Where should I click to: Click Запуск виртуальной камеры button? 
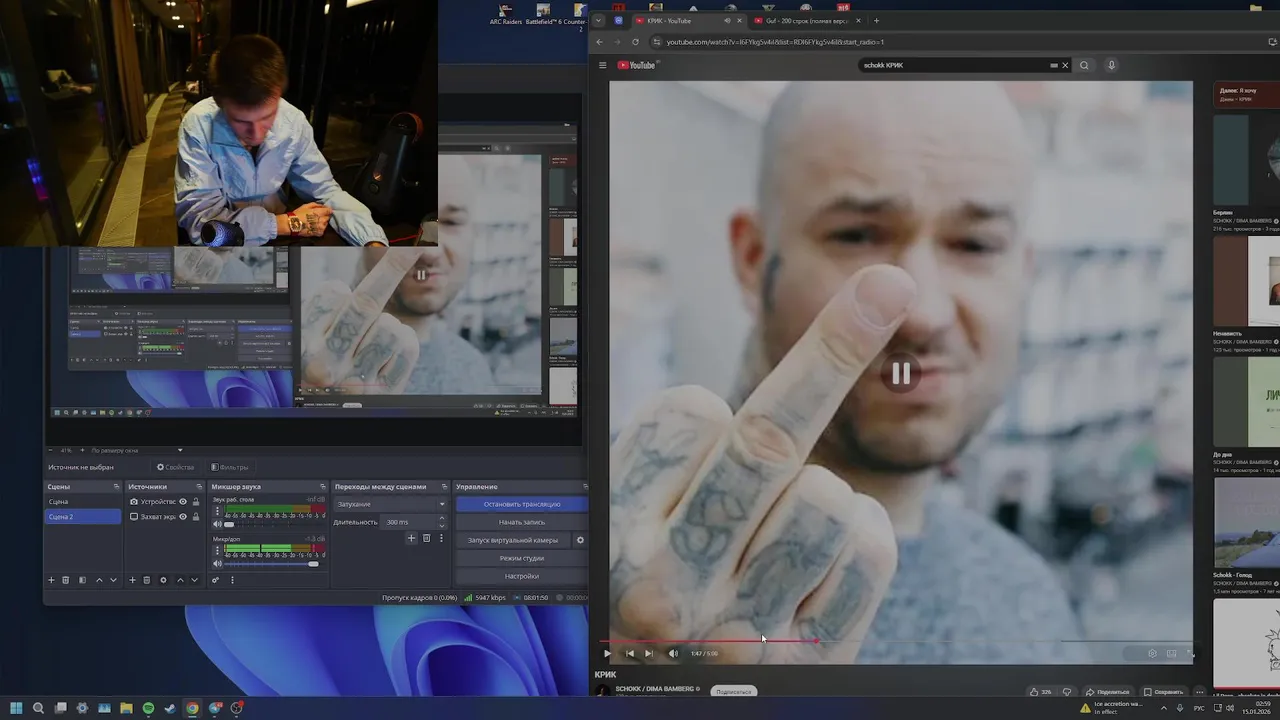[x=513, y=540]
